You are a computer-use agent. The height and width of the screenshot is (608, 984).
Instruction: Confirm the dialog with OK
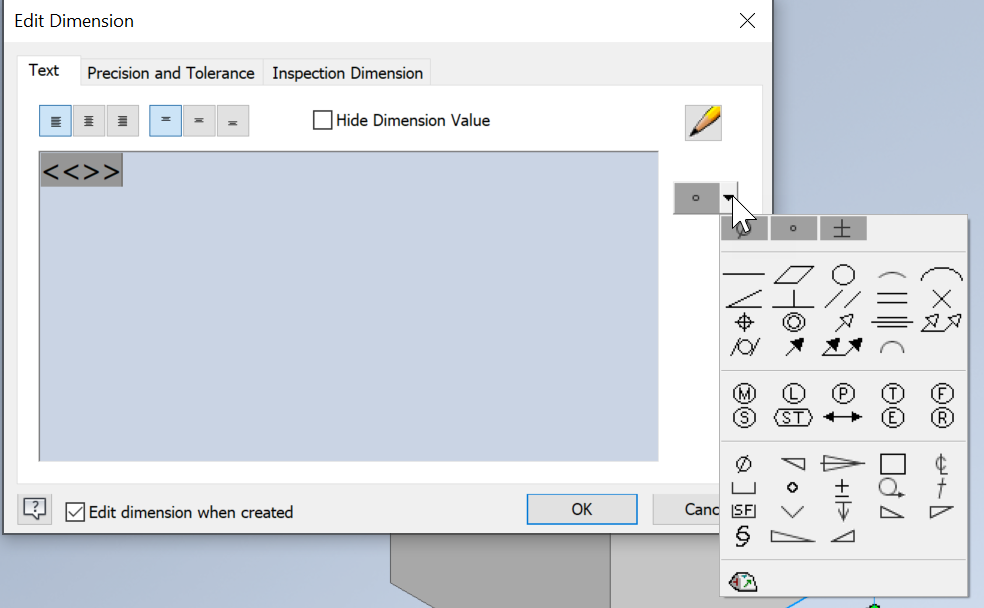(x=581, y=509)
